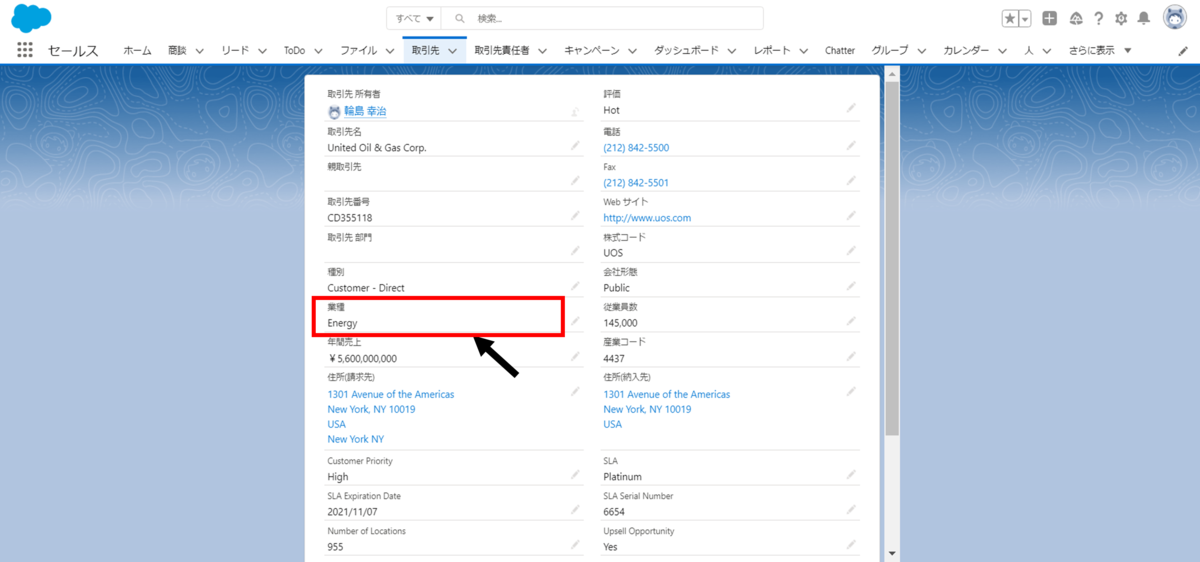Edit the Fax field pencil icon
The height and width of the screenshot is (562, 1200).
point(851,181)
